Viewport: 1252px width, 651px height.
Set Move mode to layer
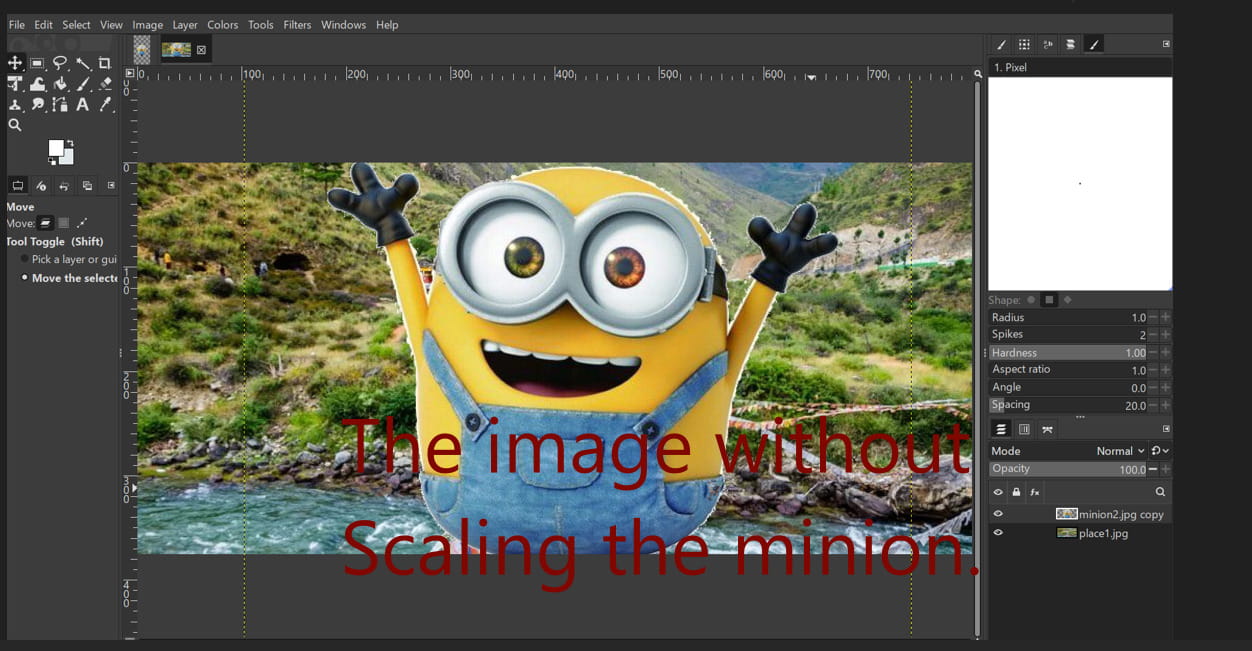click(46, 223)
